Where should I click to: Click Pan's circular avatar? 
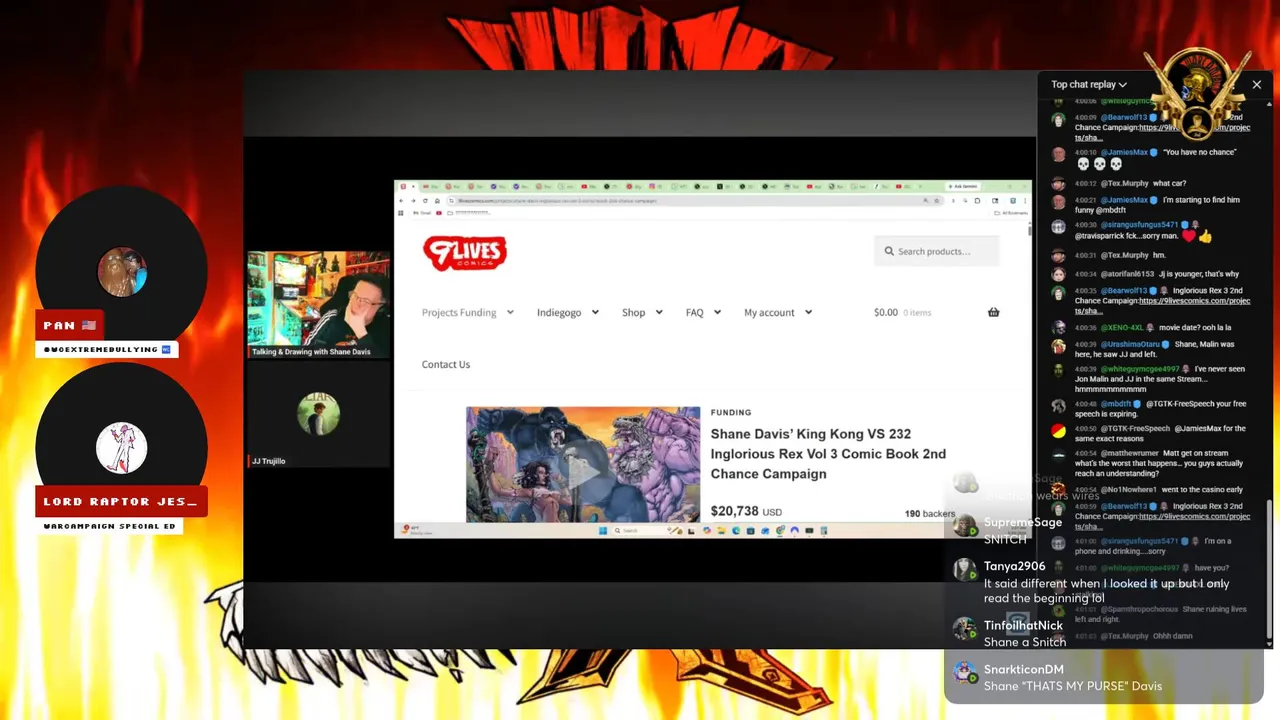pos(122,272)
